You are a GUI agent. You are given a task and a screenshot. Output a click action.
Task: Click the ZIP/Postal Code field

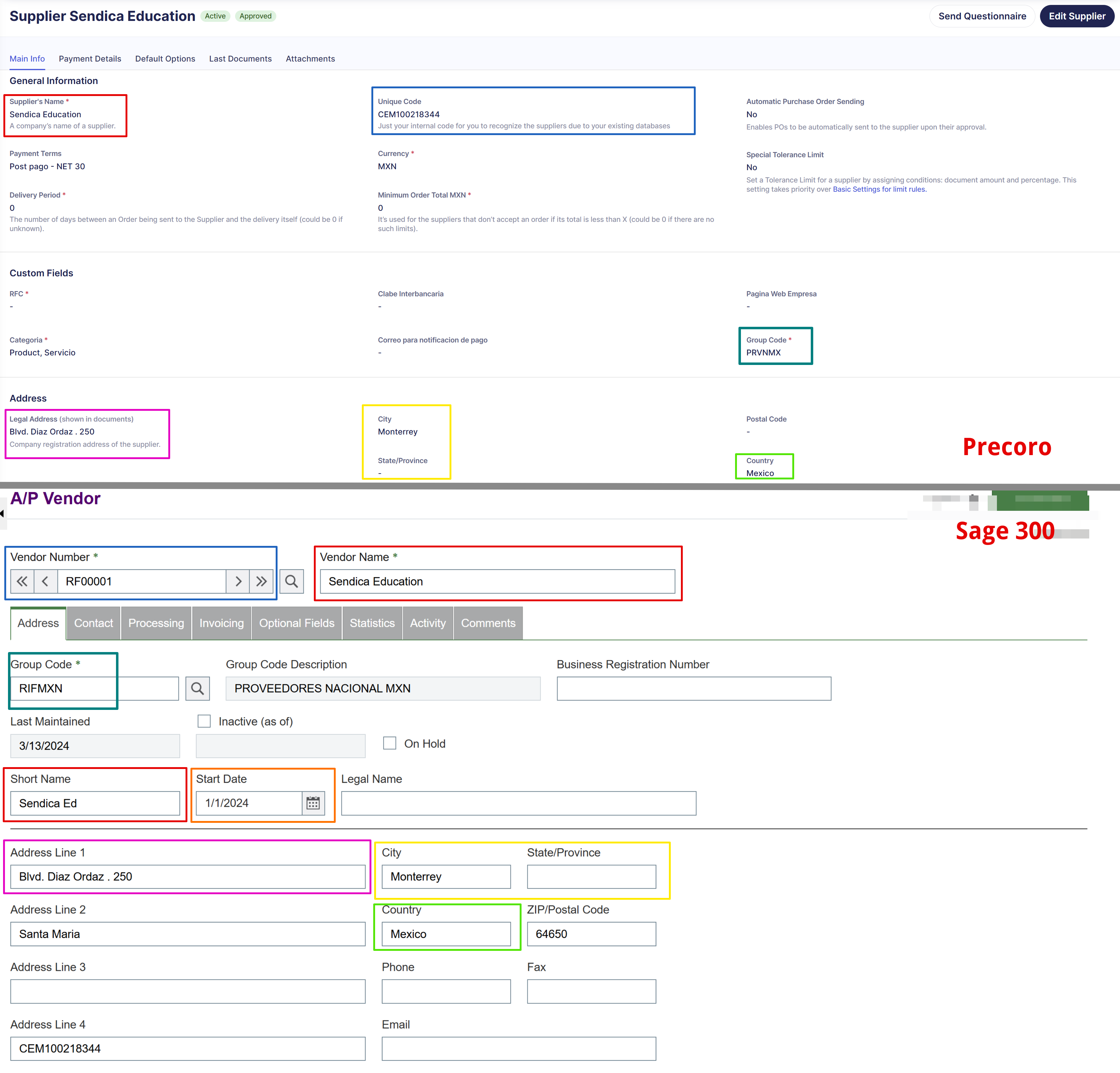pyautogui.click(x=591, y=934)
